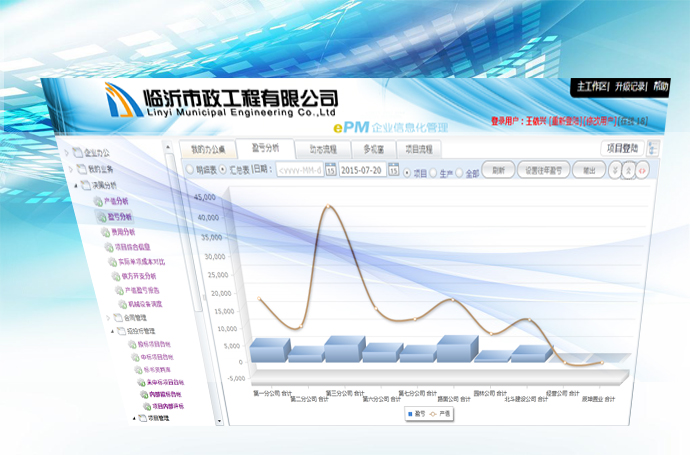Click the 刷新 button

tap(498, 170)
